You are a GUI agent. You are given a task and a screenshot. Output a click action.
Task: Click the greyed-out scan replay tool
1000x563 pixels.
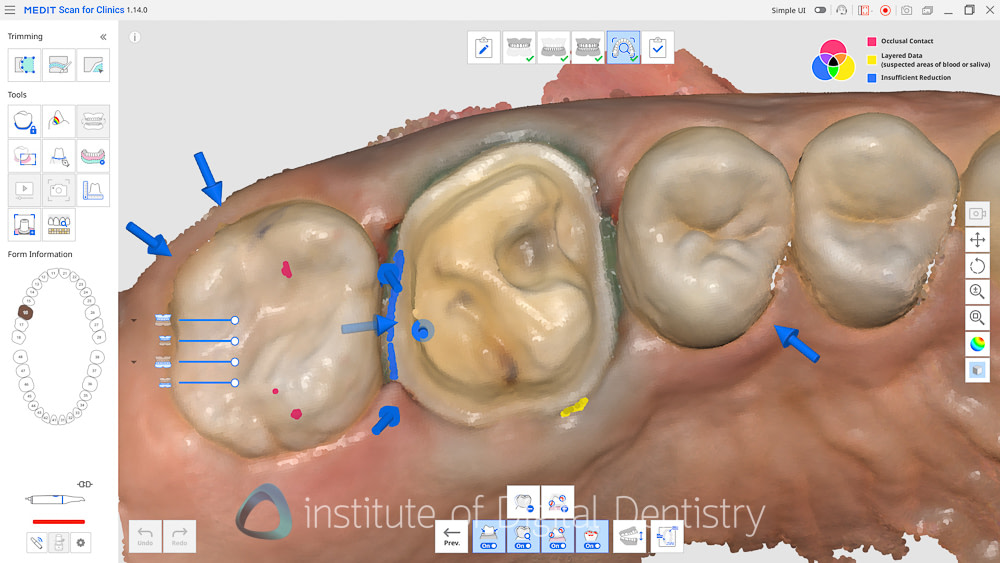point(24,190)
